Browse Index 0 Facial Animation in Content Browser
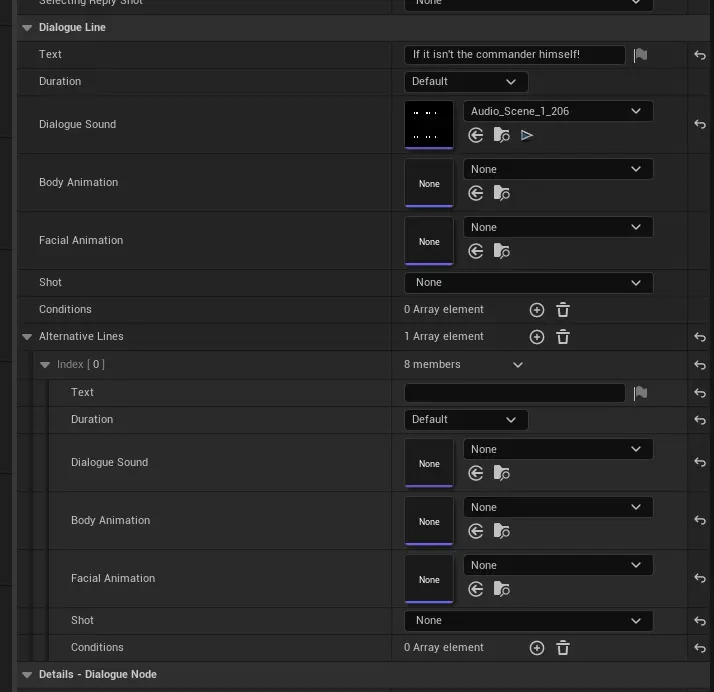Image resolution: width=714 pixels, height=692 pixels. [501, 589]
